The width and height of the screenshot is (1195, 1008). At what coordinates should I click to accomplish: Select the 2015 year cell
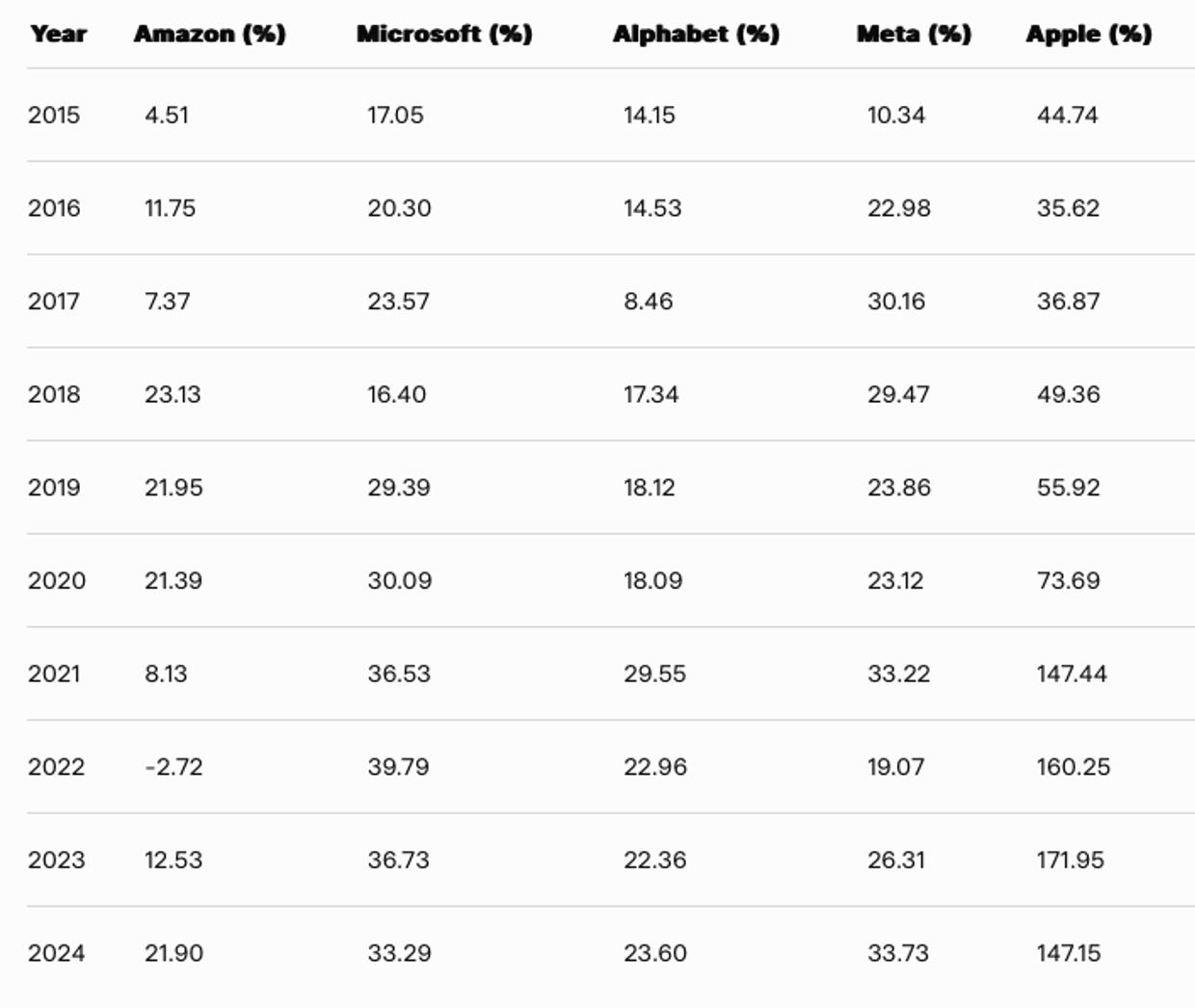tap(54, 115)
